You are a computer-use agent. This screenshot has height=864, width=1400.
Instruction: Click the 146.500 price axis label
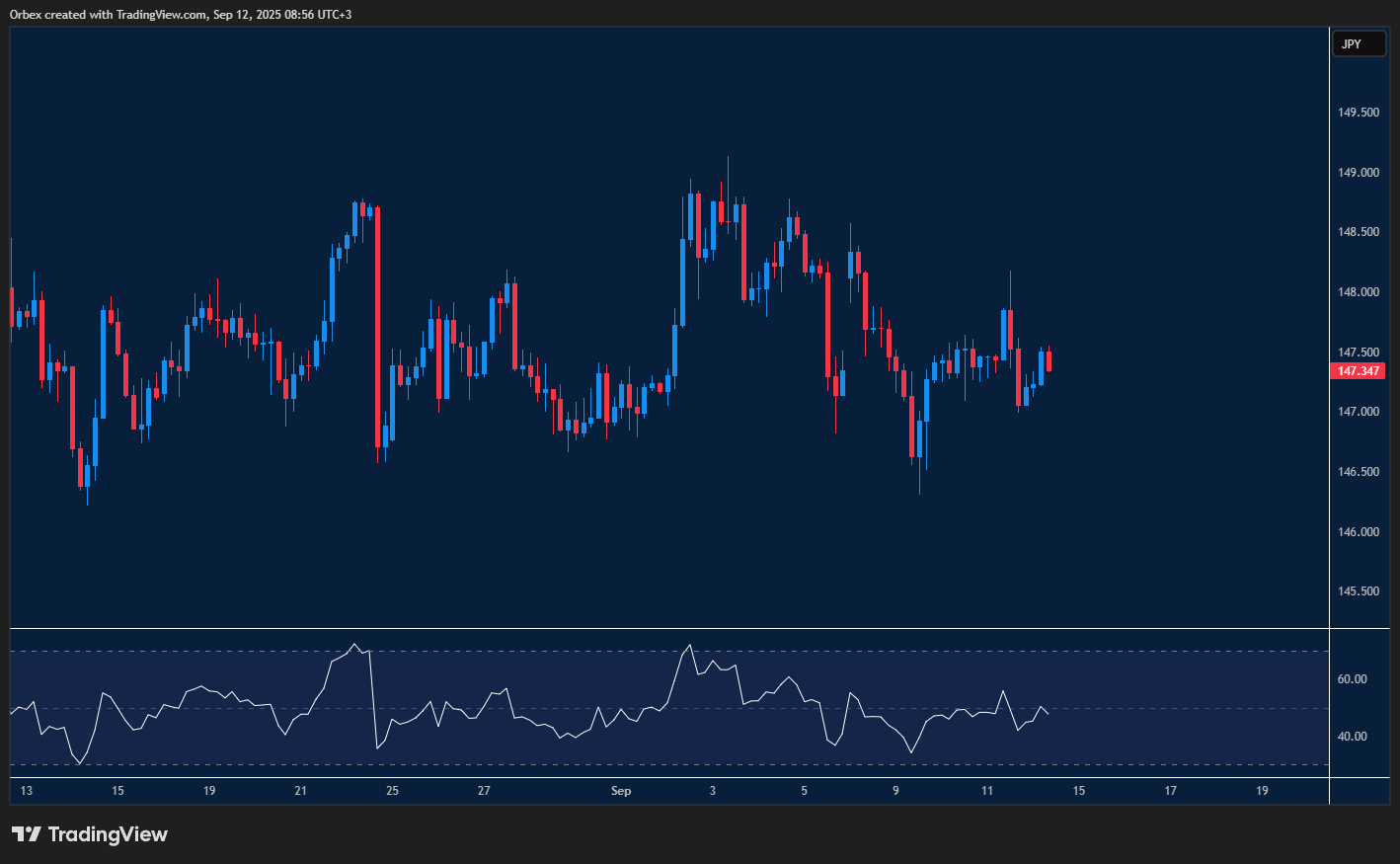click(x=1359, y=472)
